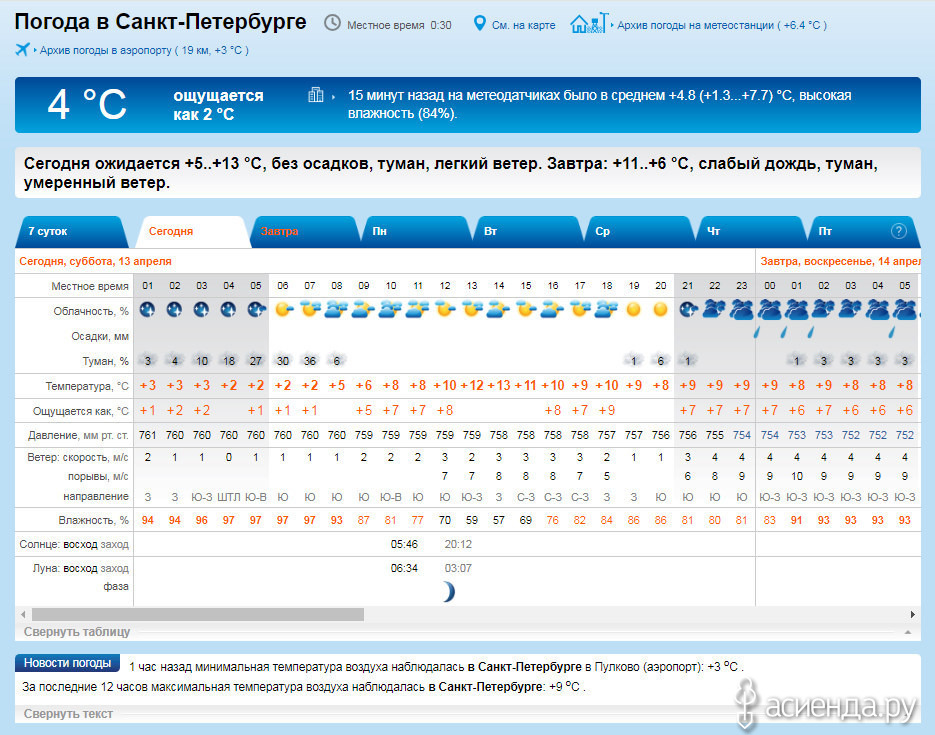Click the rain drop under tomorrow 00 hour
935x735 pixels.
757,332
